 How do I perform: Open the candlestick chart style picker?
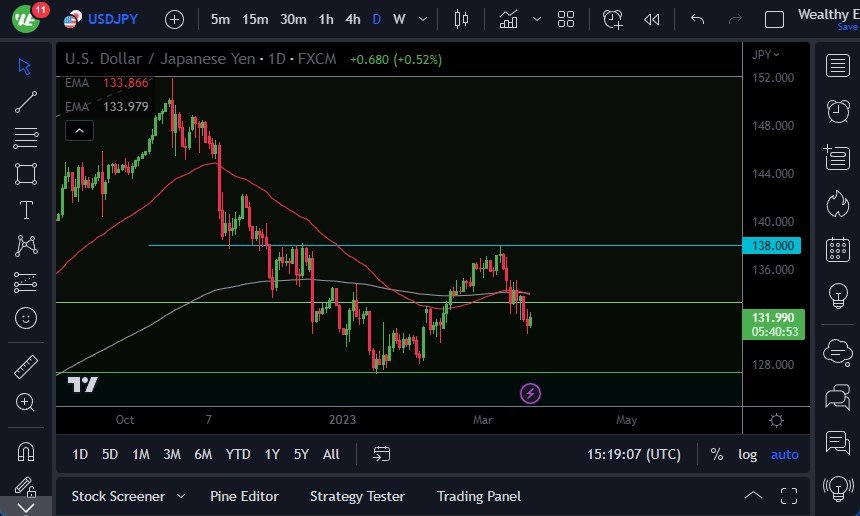point(461,19)
